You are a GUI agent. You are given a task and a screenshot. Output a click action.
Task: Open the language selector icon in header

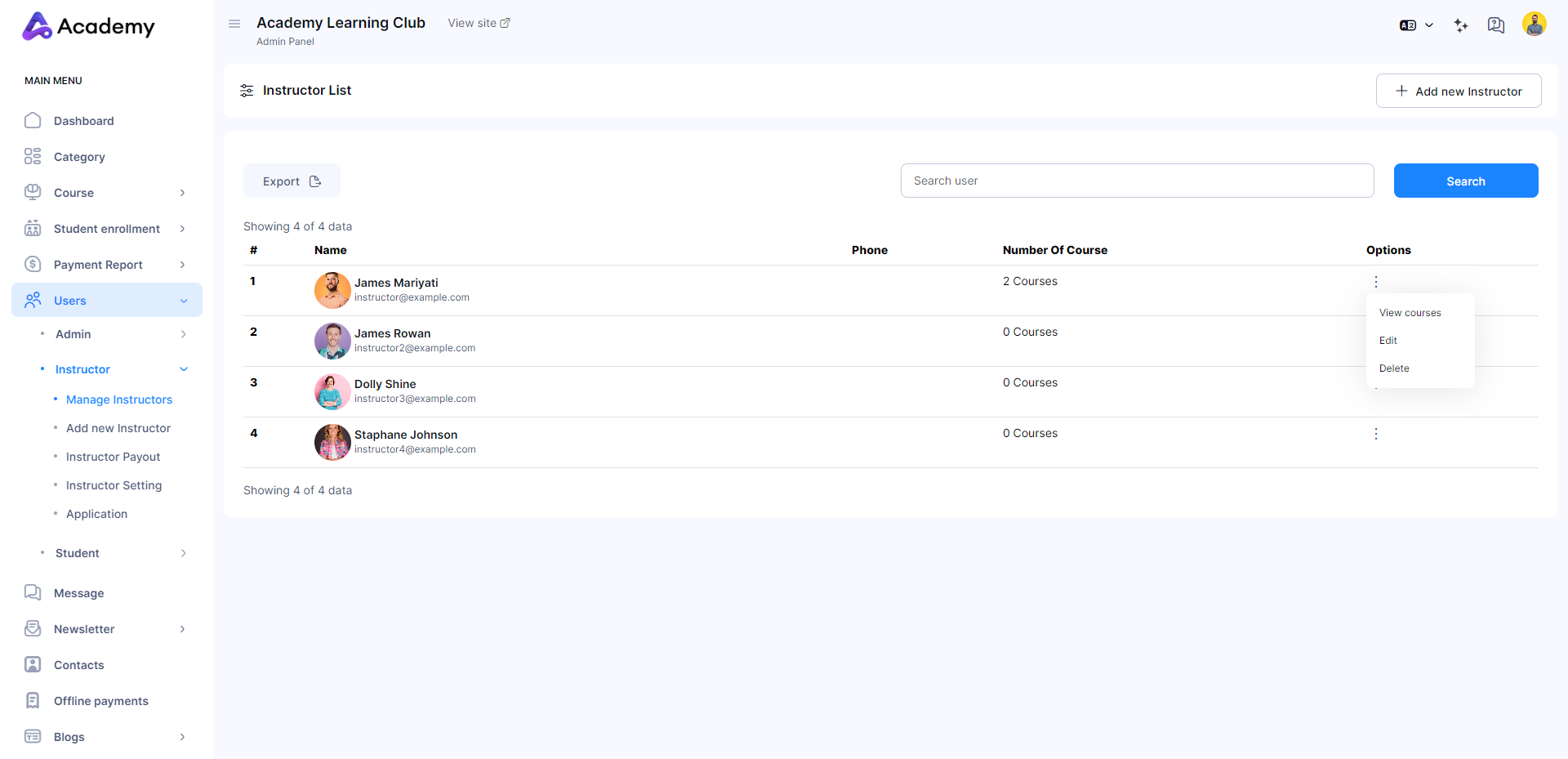1415,25
